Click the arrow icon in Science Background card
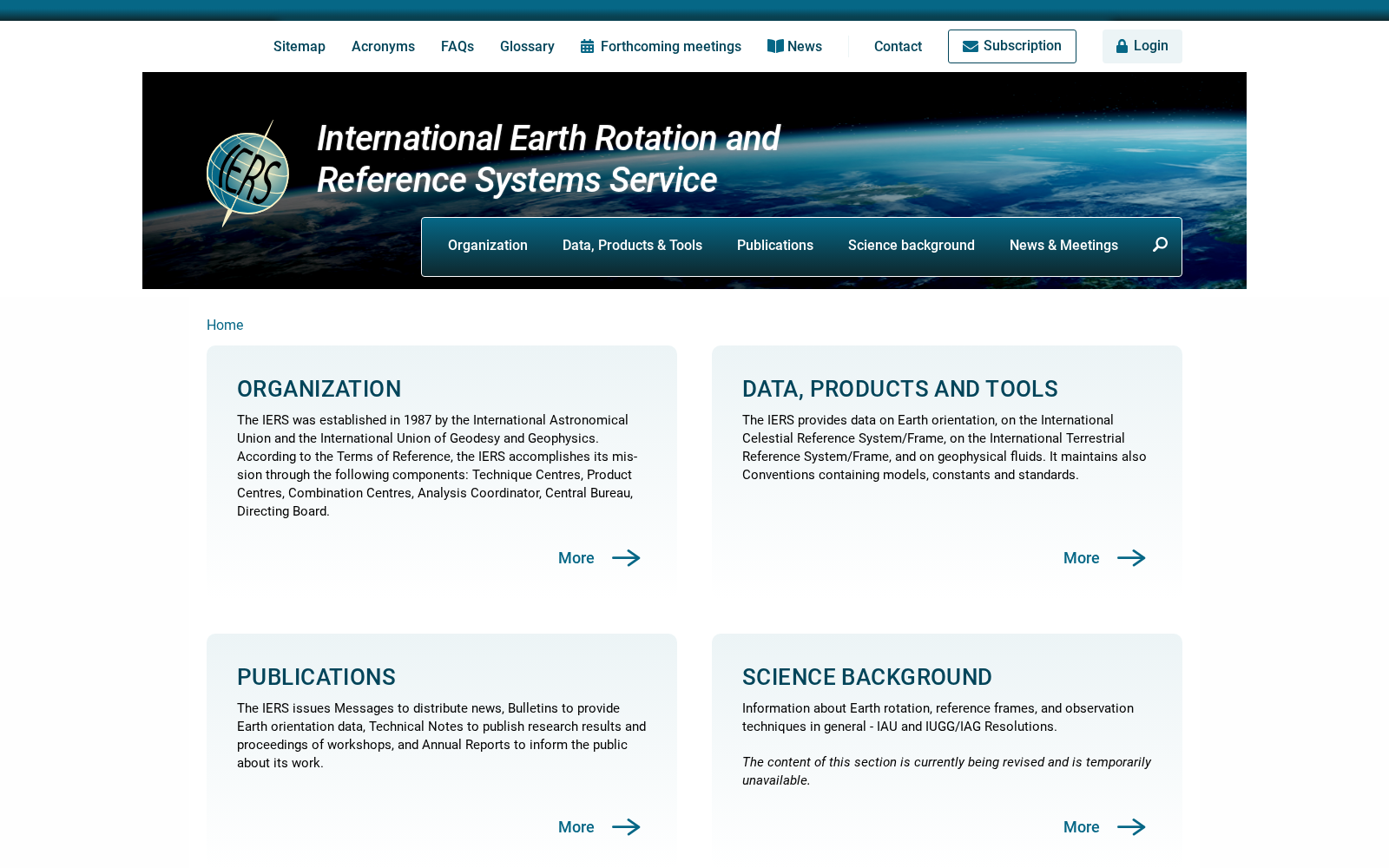The width and height of the screenshot is (1389, 868). pyautogui.click(x=1131, y=827)
